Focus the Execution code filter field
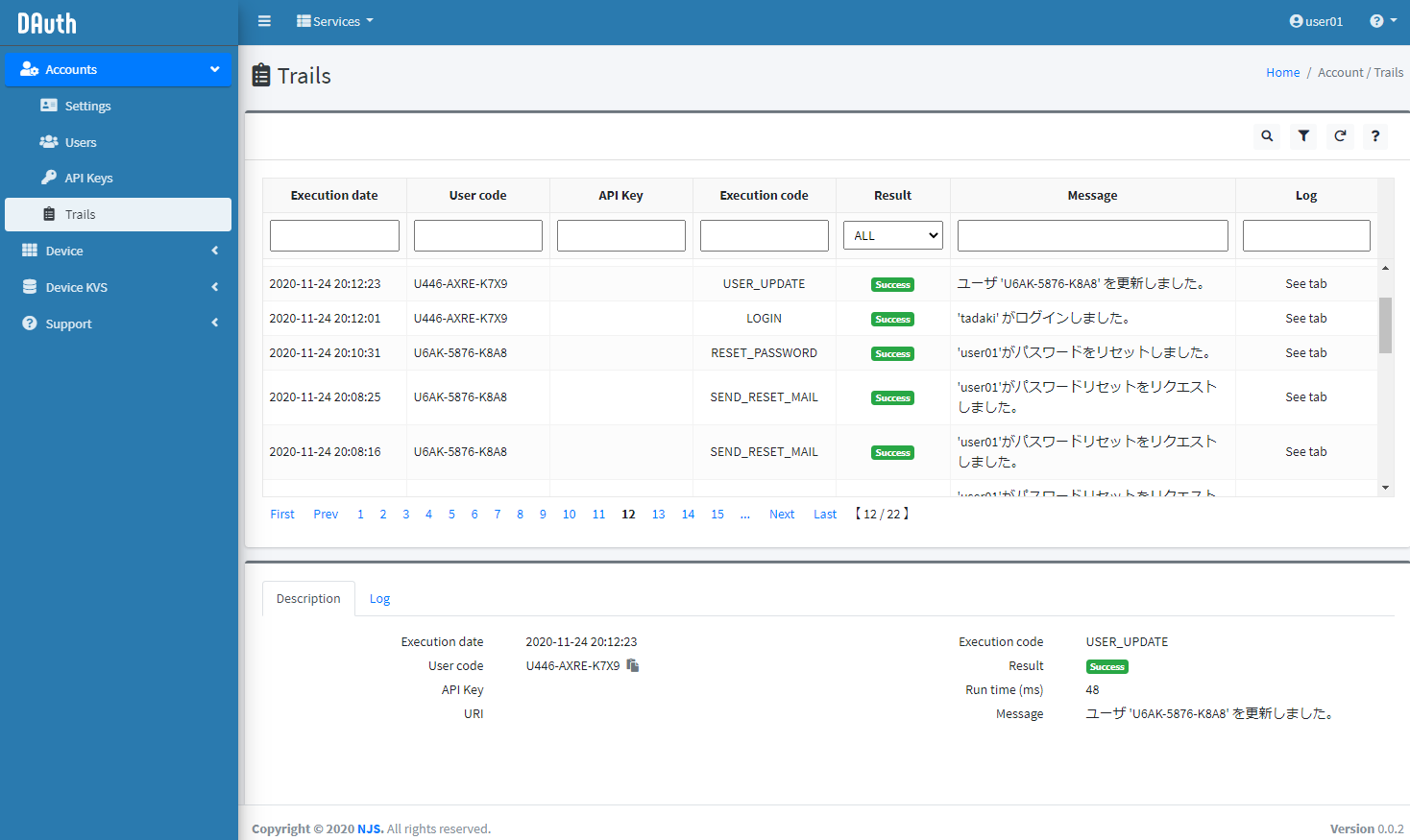Image resolution: width=1410 pixels, height=840 pixels. 765,235
